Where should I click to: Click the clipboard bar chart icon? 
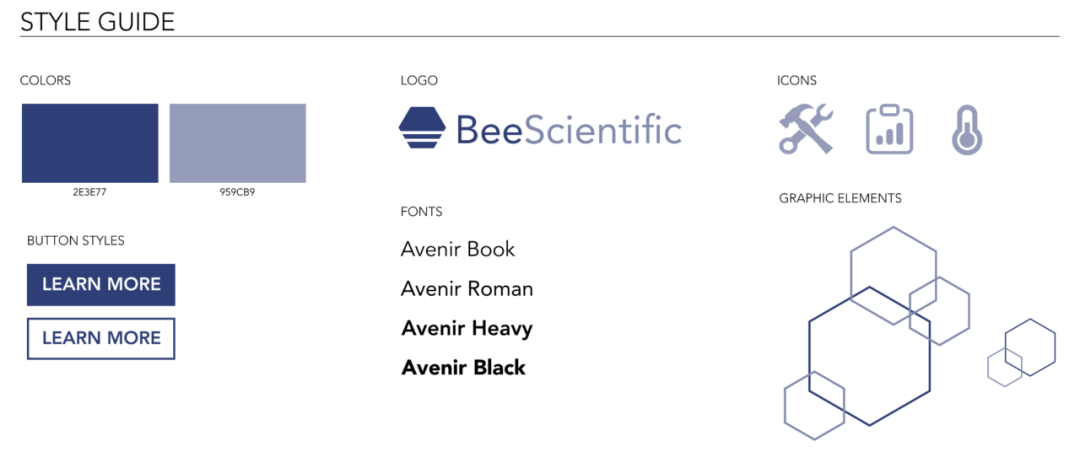(x=889, y=130)
